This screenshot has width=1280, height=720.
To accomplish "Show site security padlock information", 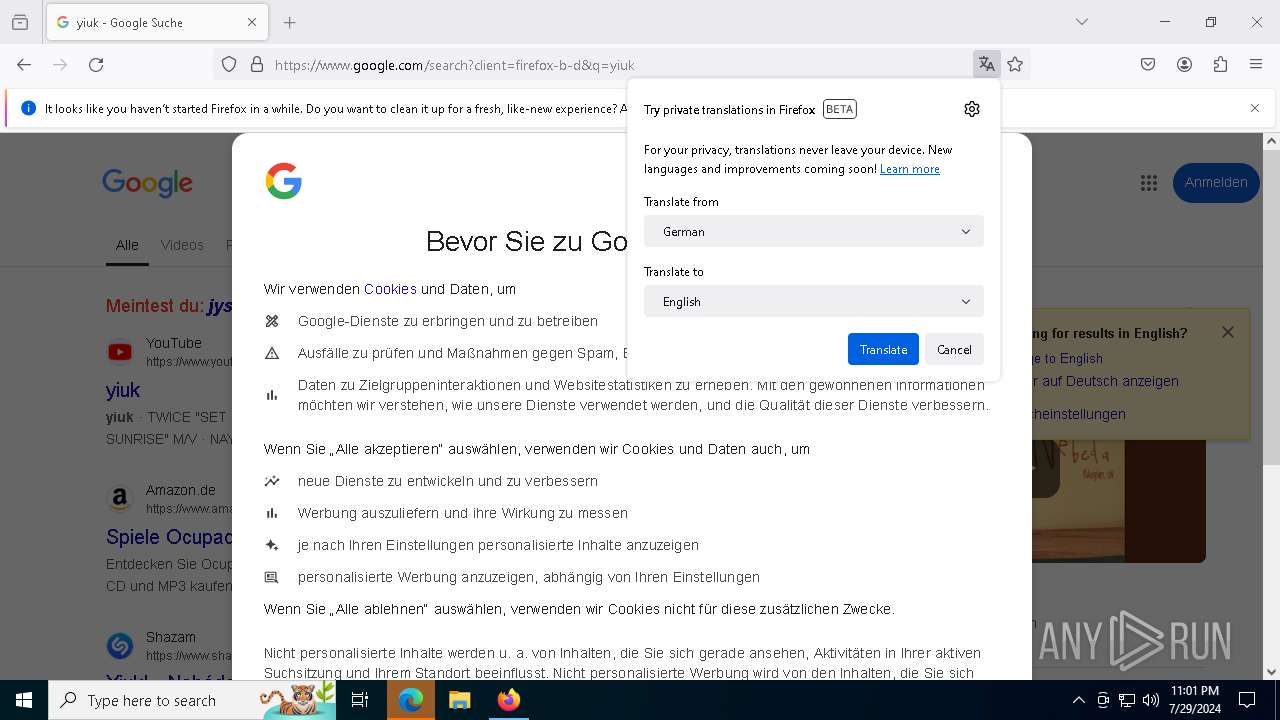I will 257,64.
